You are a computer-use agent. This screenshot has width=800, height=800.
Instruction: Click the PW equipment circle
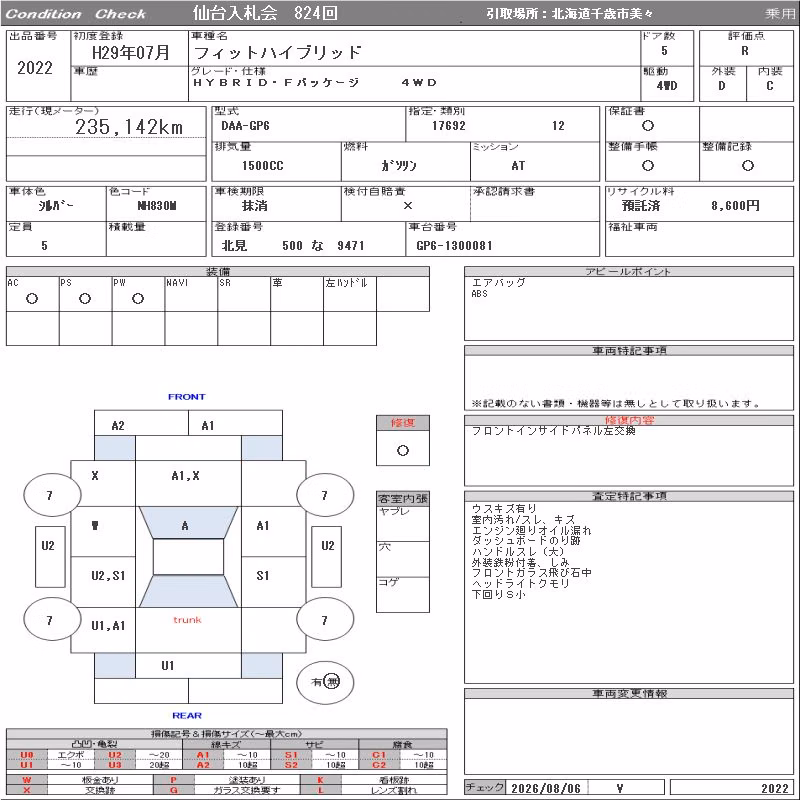coord(138,298)
